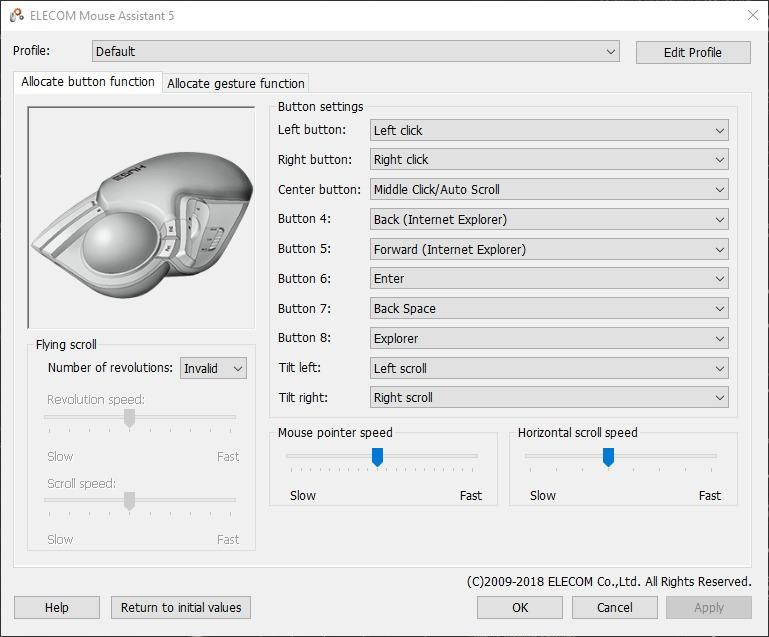Click the 'Center button:' label
This screenshot has width=769, height=637.
click(x=319, y=189)
